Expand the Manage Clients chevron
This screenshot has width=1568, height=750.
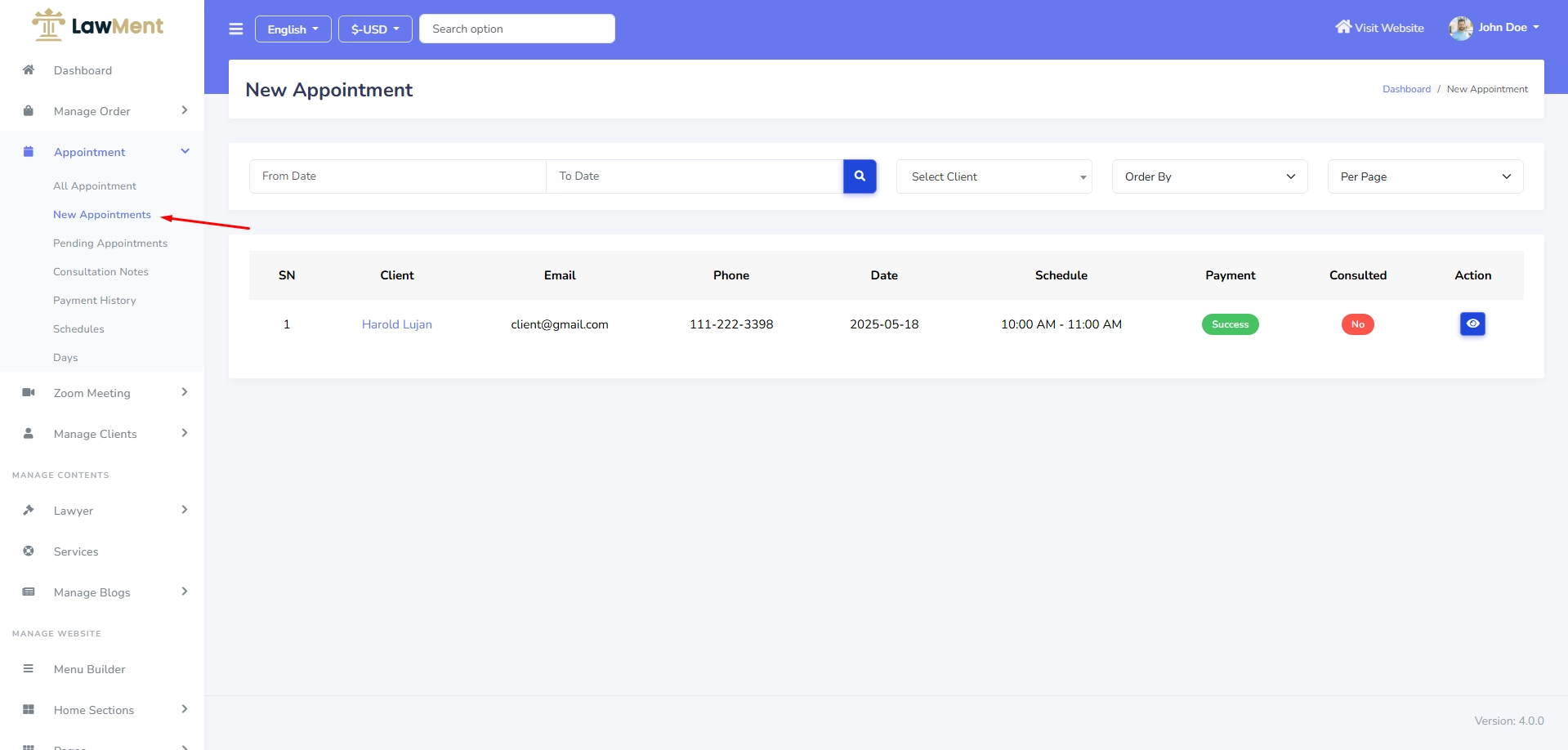click(185, 433)
